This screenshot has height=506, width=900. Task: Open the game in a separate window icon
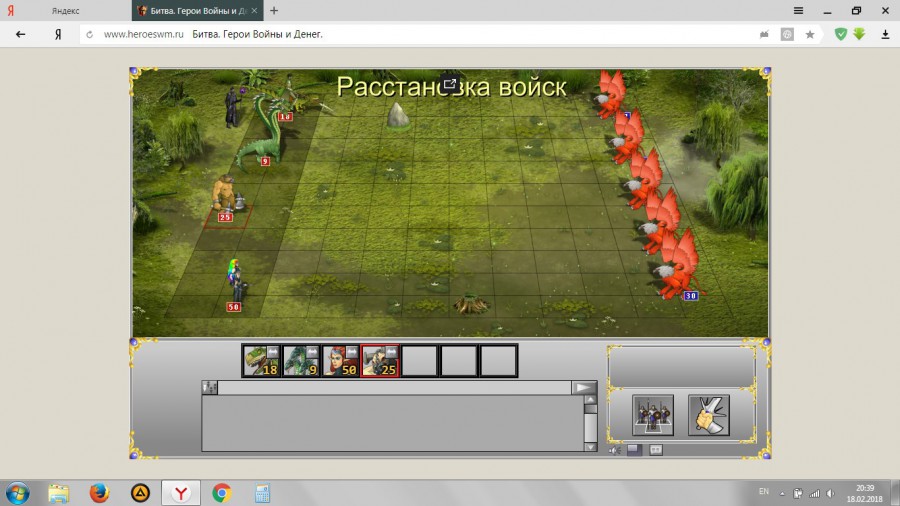click(x=449, y=84)
